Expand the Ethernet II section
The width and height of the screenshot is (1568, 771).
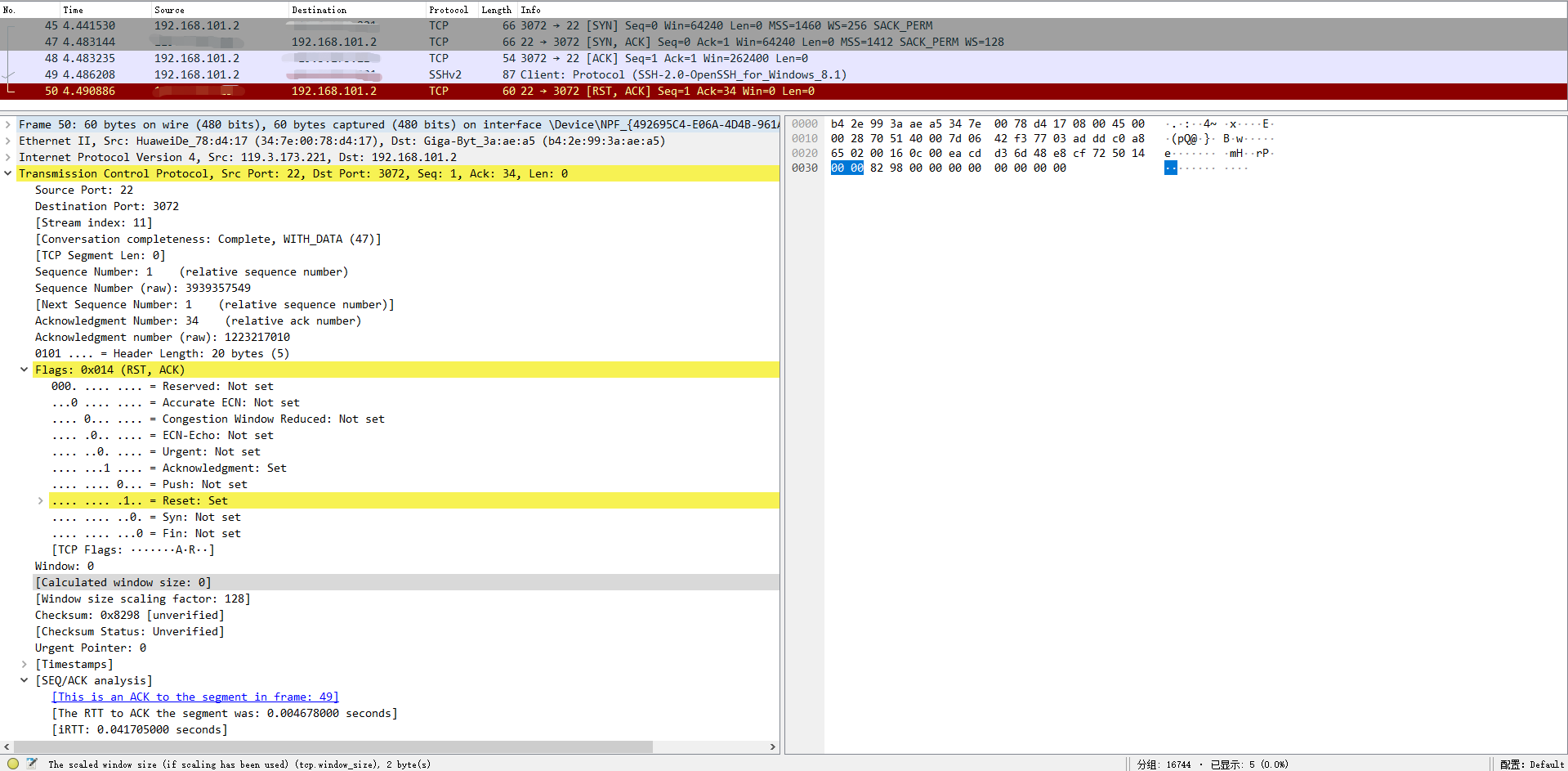pyautogui.click(x=8, y=141)
